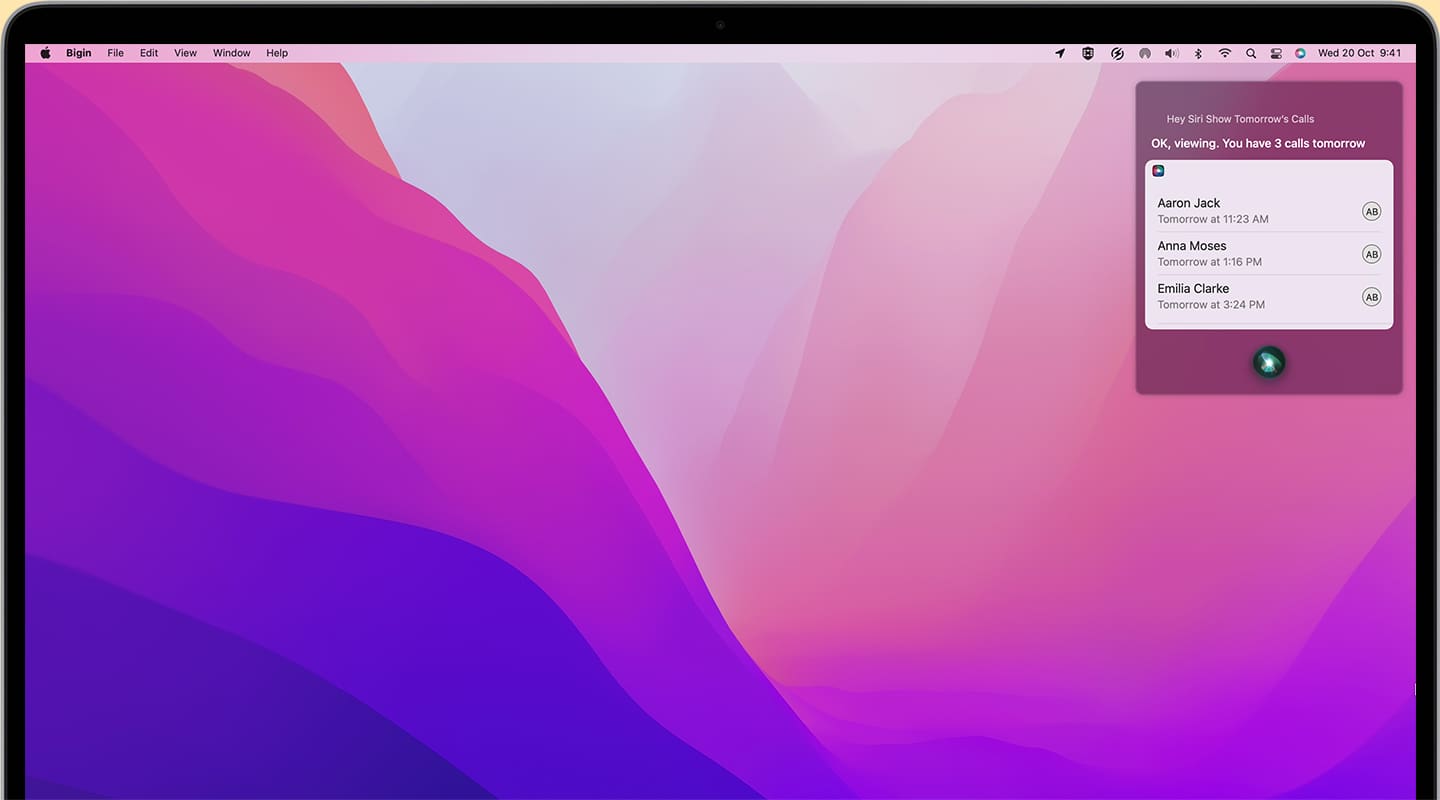Click the Emilia Clarke call entry

(1250, 296)
